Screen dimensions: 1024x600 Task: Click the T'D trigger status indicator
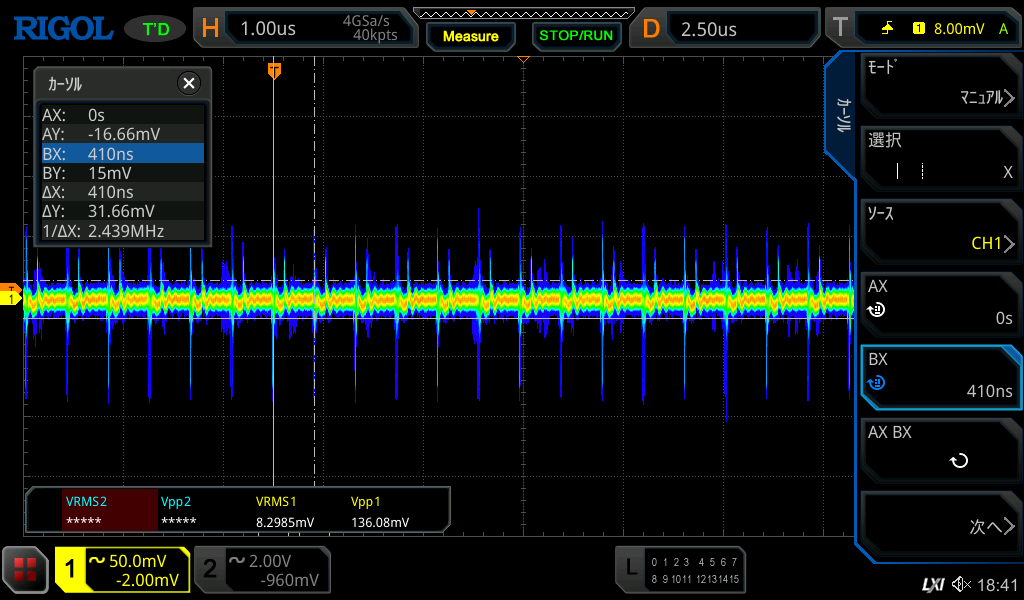coord(155,29)
